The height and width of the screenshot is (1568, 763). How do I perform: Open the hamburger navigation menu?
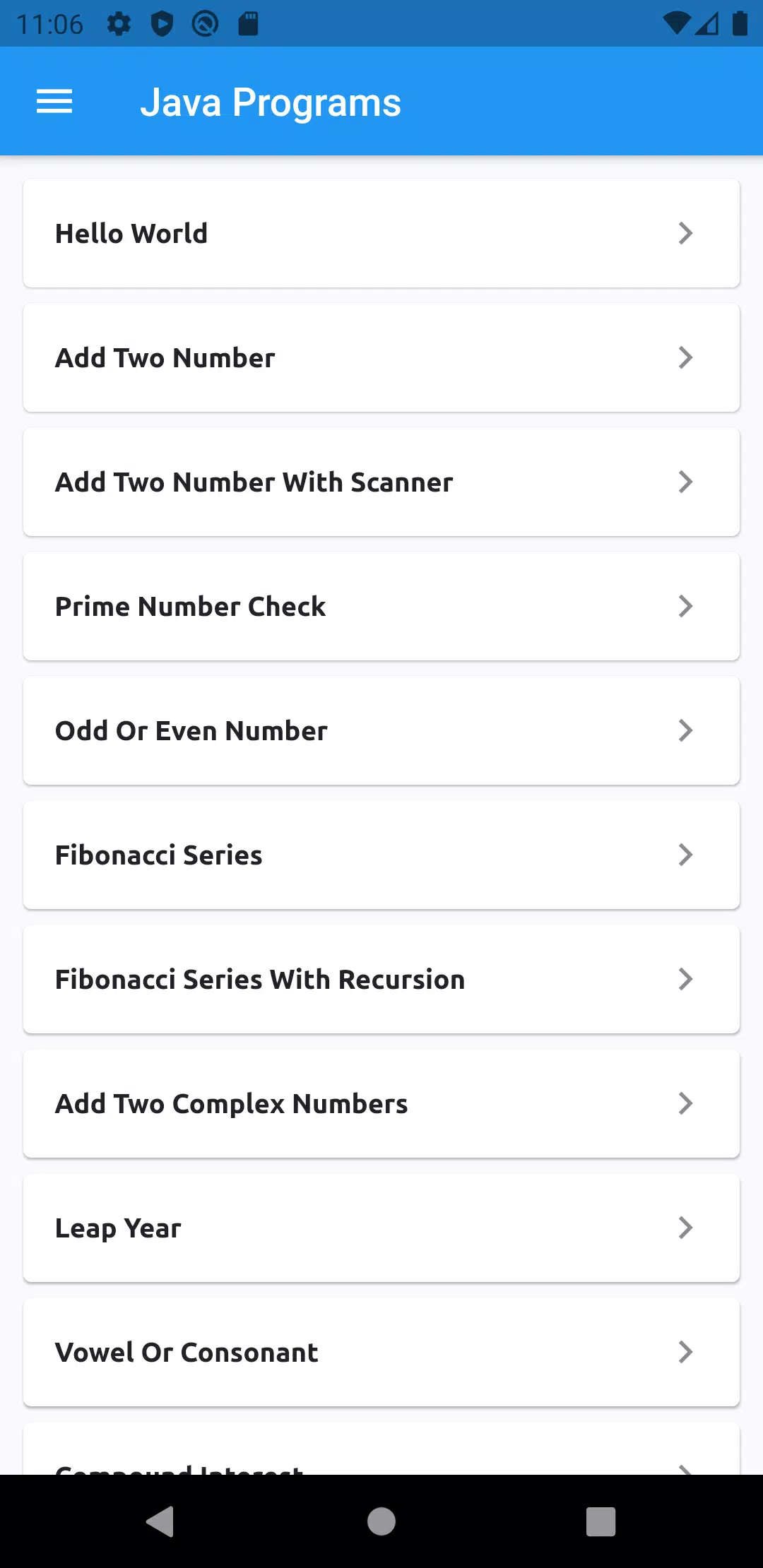54,102
